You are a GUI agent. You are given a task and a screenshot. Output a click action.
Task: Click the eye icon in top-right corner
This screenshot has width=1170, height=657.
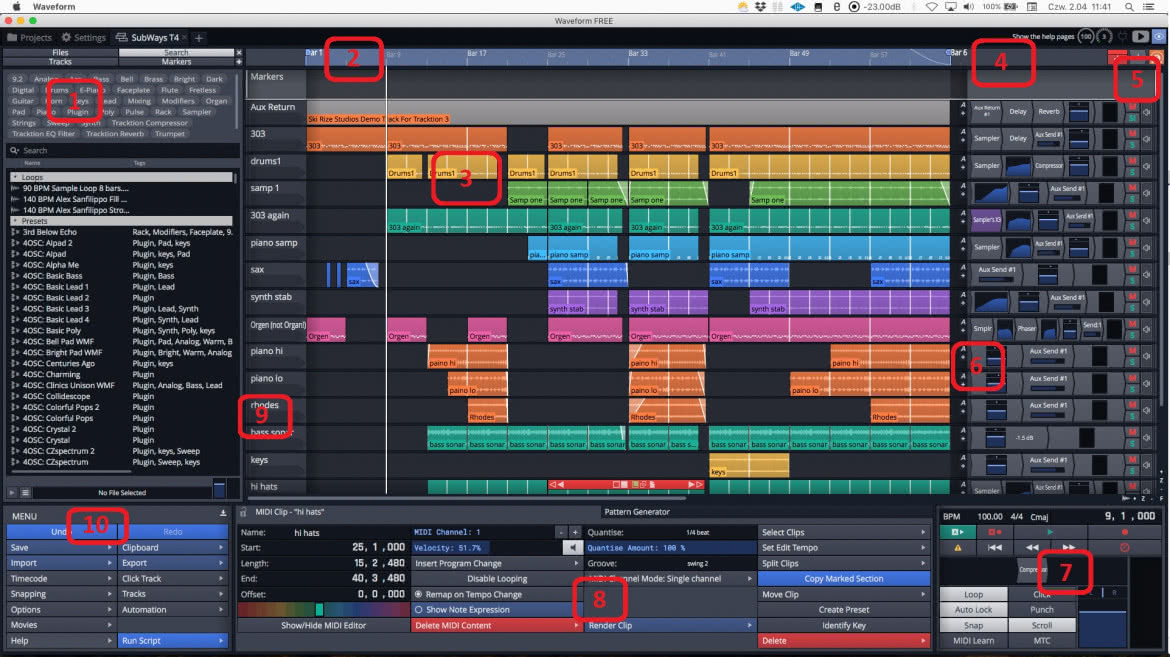click(x=1158, y=37)
